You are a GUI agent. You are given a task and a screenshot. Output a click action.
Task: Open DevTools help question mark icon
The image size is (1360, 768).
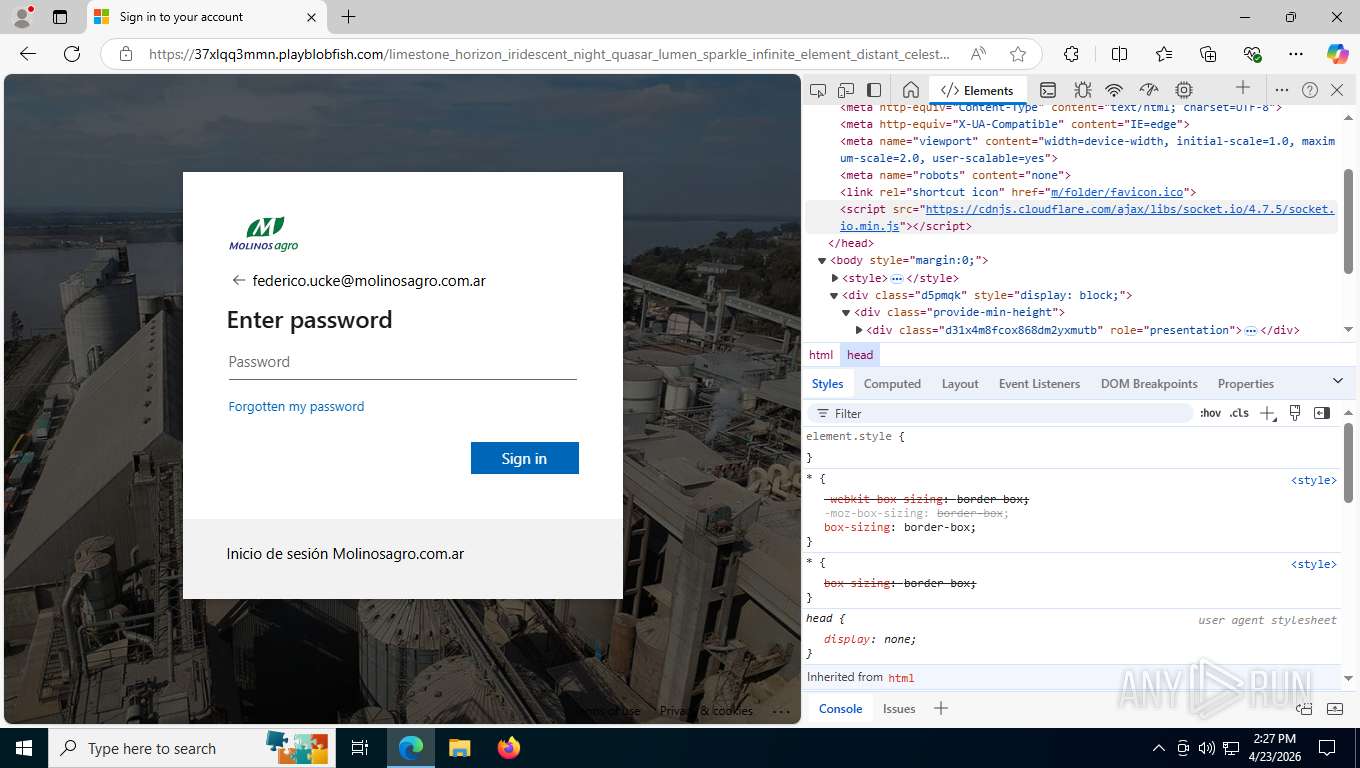pyautogui.click(x=1310, y=90)
